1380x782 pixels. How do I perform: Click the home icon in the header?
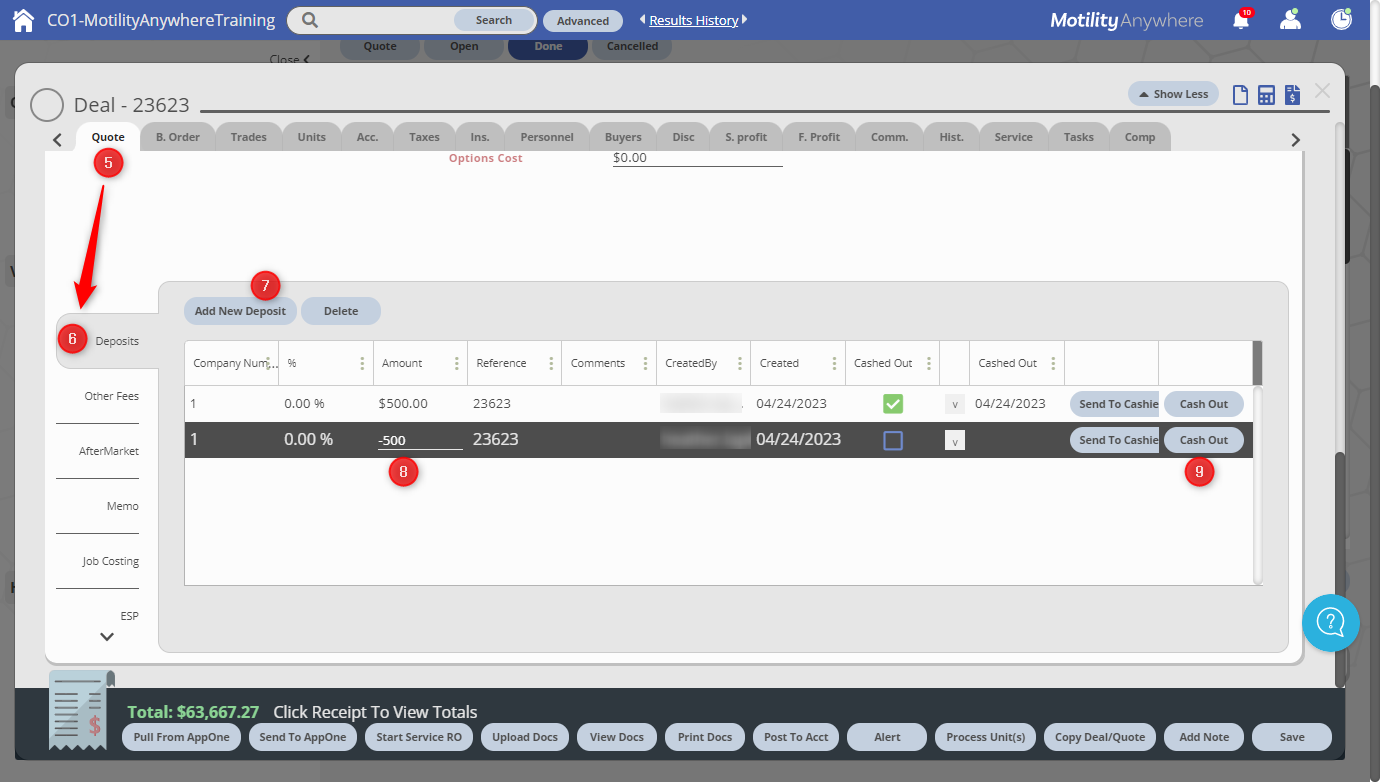(23, 20)
